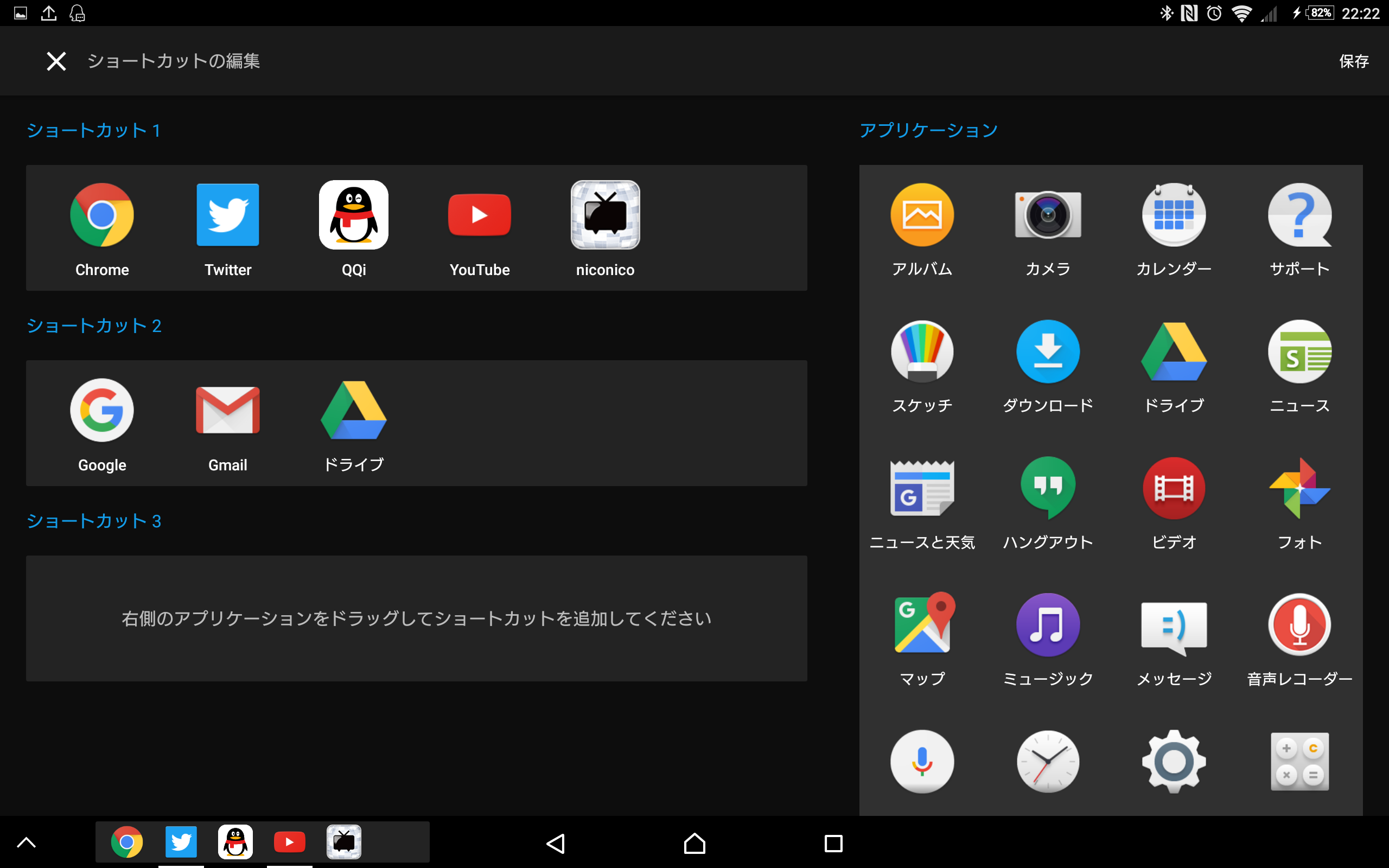Screen dimensions: 1389x868
Task: Tap the recent apps square button
Action: 833,843
